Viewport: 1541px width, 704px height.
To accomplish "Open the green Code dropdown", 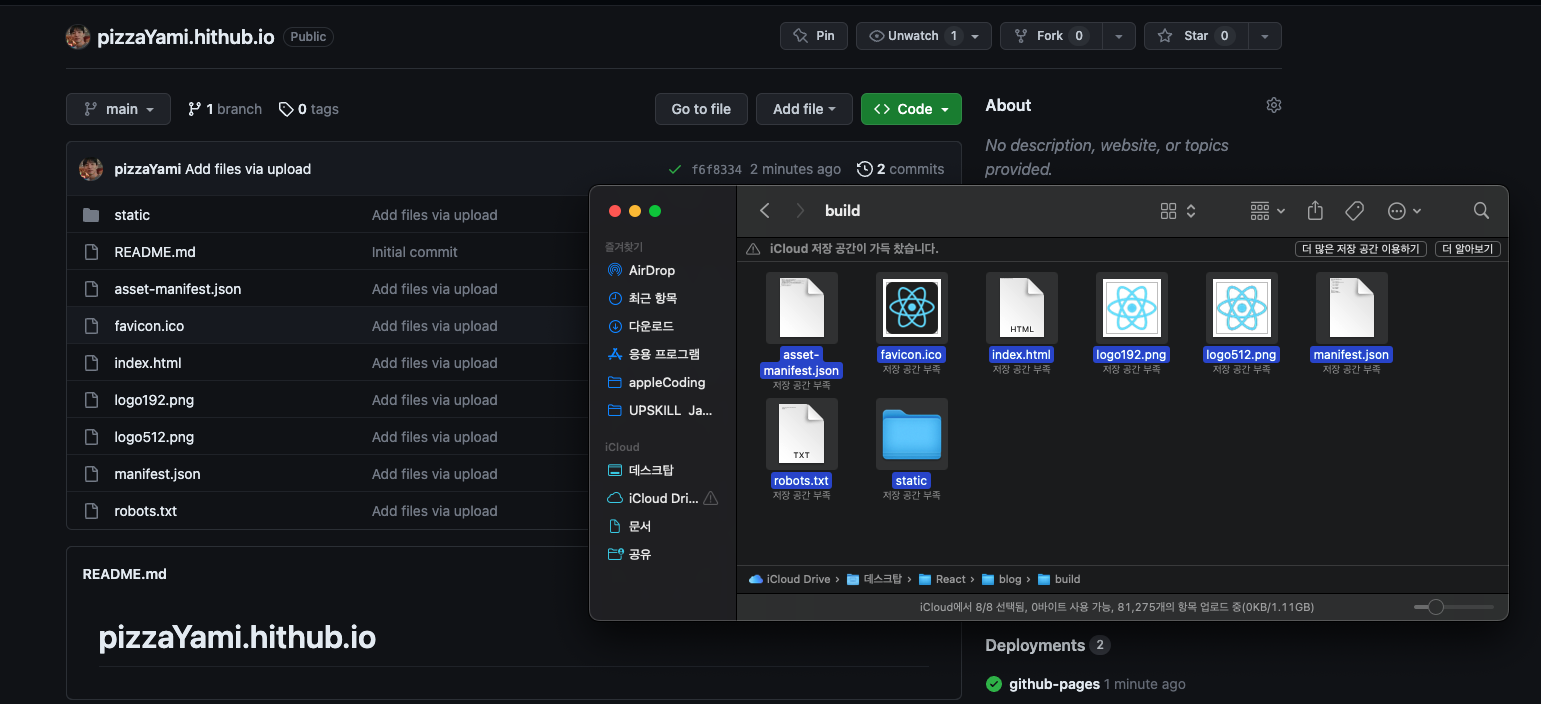I will [911, 109].
